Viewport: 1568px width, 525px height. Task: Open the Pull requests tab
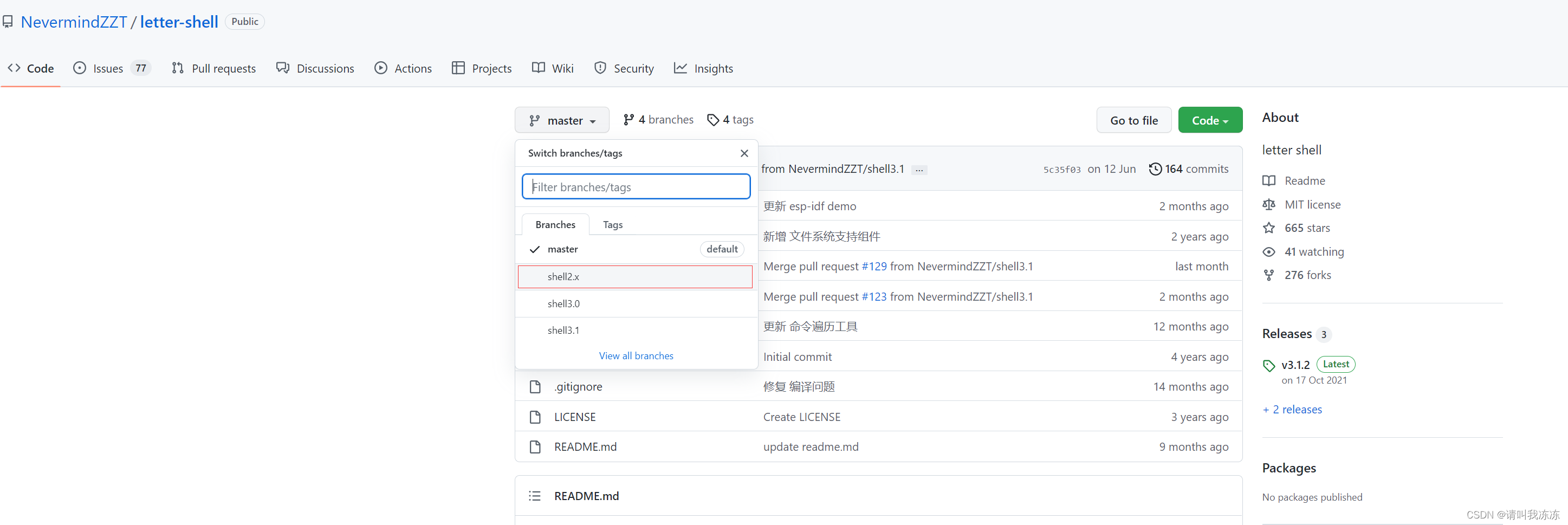click(x=213, y=68)
